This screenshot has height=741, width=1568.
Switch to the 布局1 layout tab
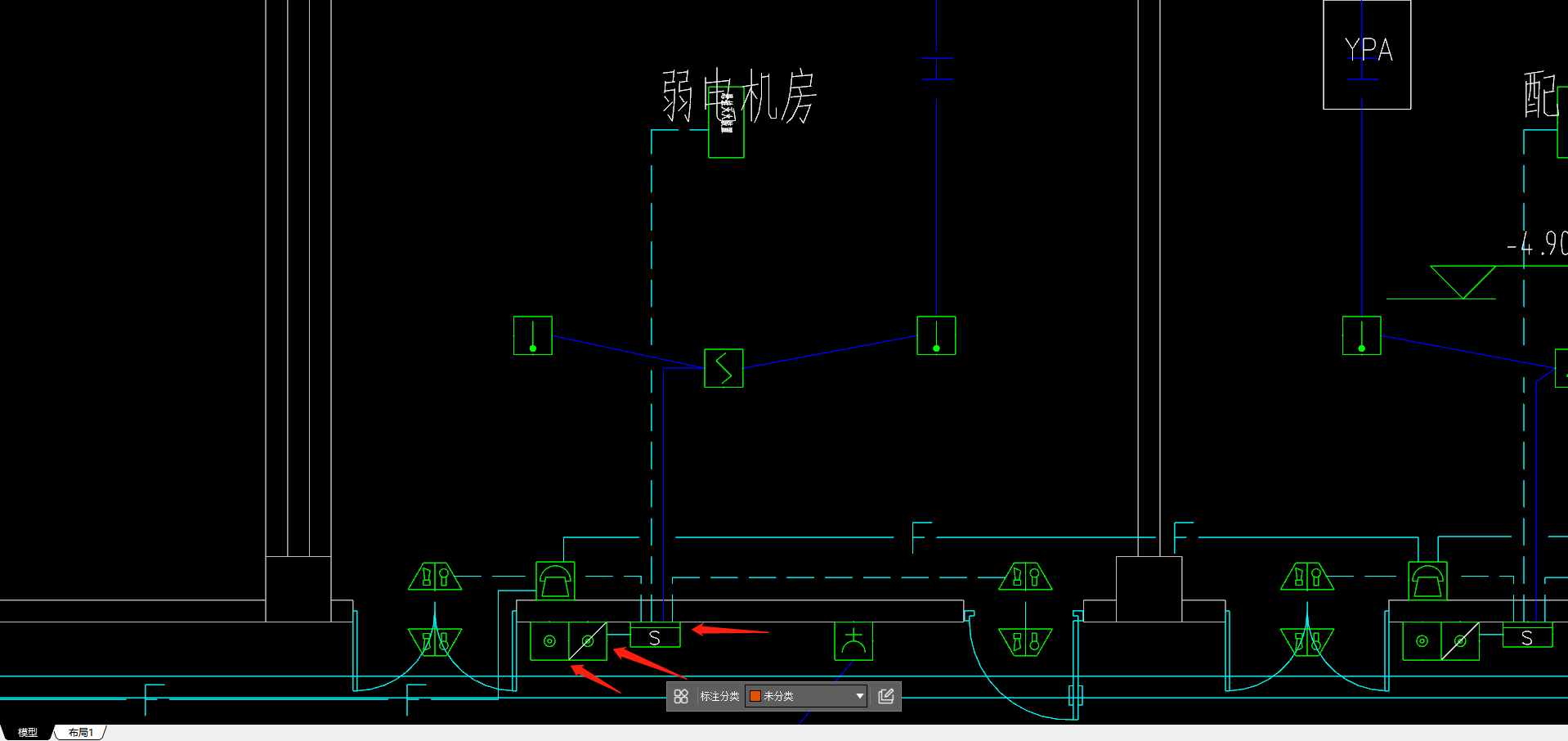81,732
